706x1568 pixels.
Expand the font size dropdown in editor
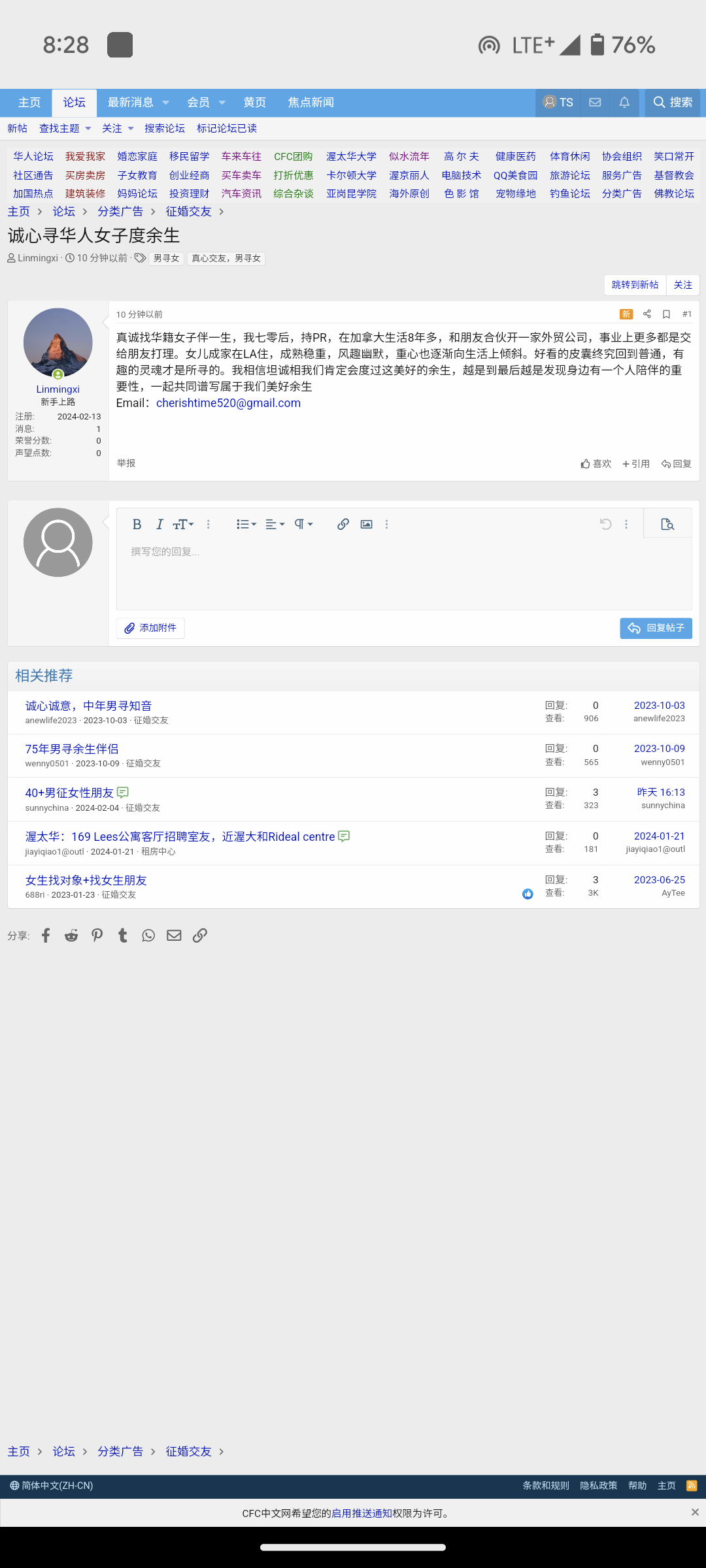pyautogui.click(x=183, y=525)
